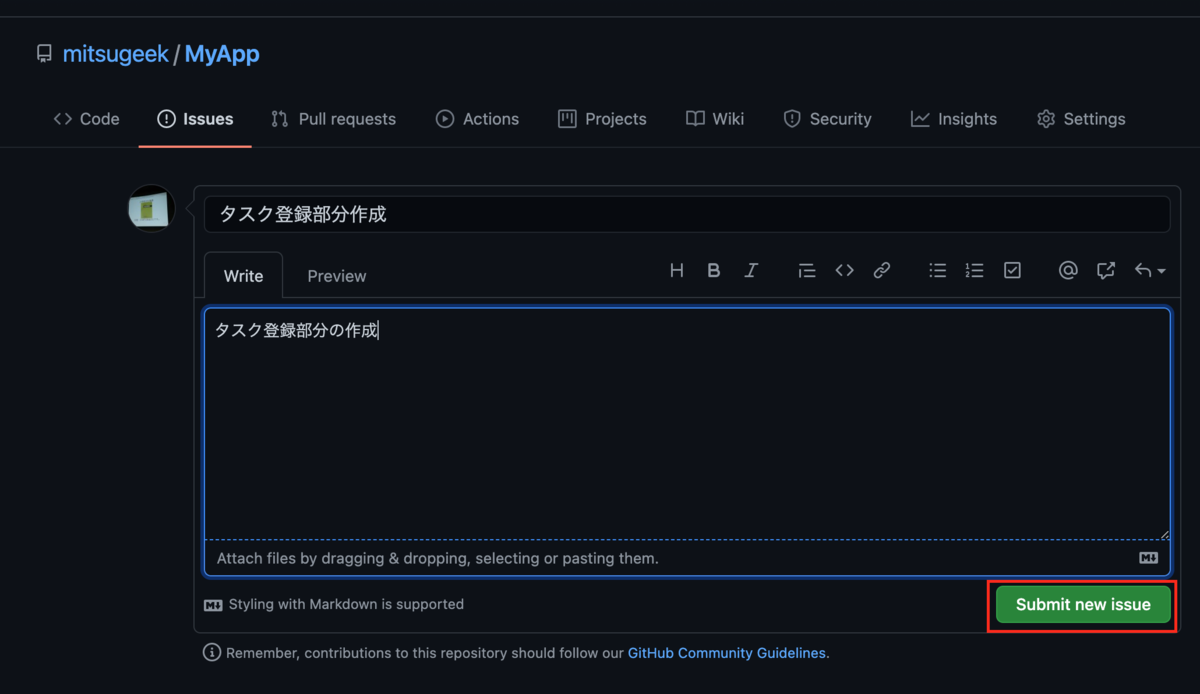Switch to the Preview tab

point(336,275)
